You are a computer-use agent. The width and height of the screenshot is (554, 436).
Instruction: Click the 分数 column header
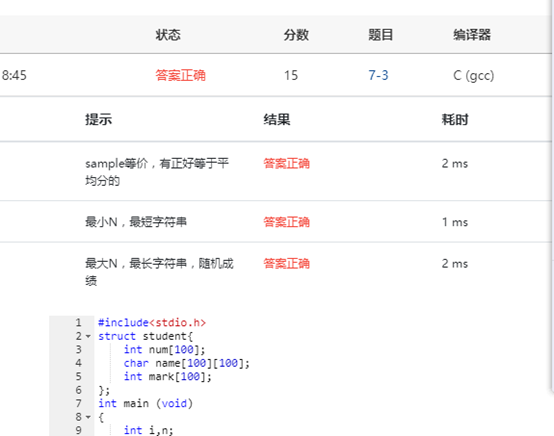[296, 35]
